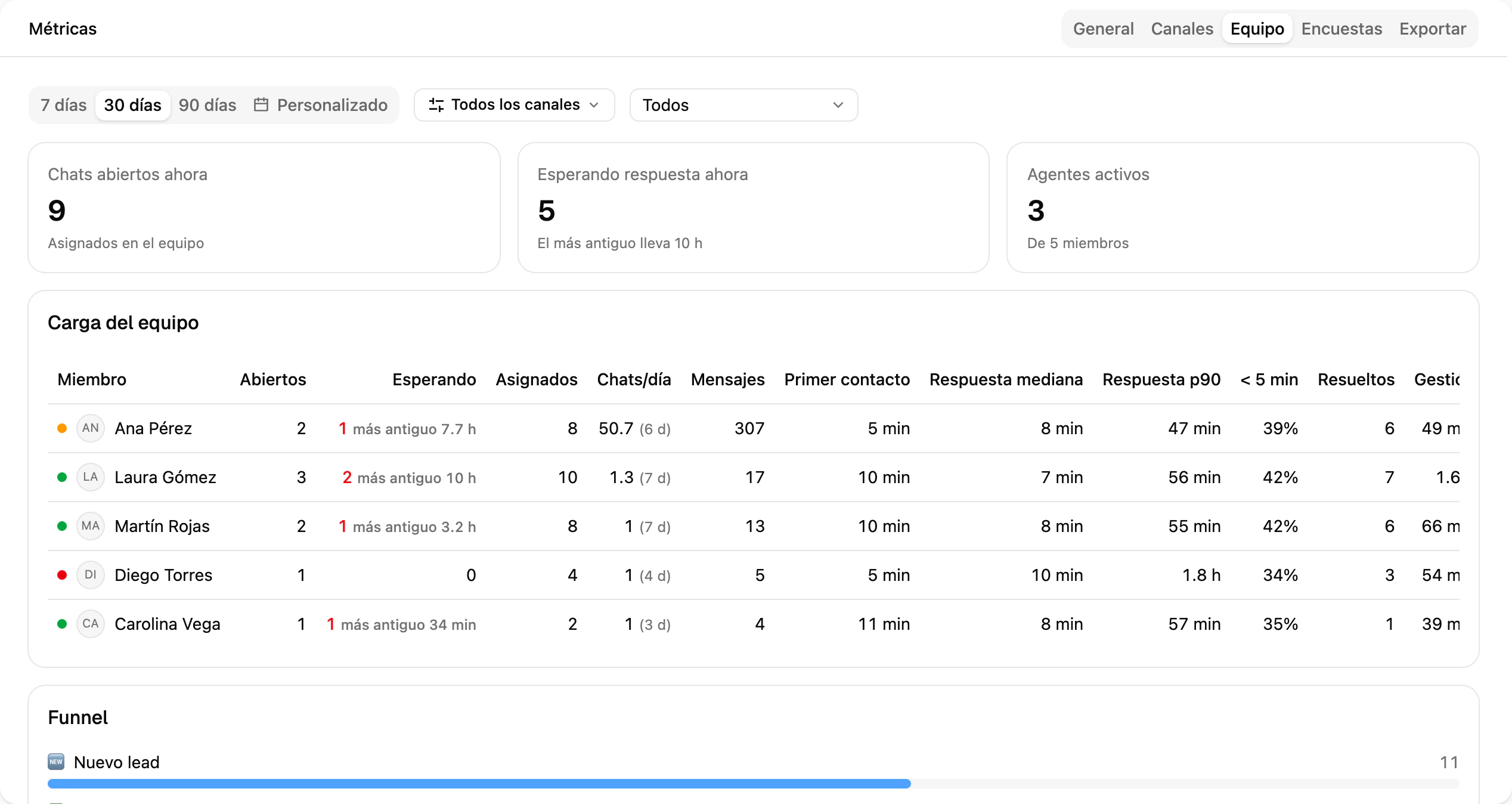This screenshot has height=804, width=1512.
Task: Click the MA avatar for Martín Rojas
Action: [x=91, y=526]
